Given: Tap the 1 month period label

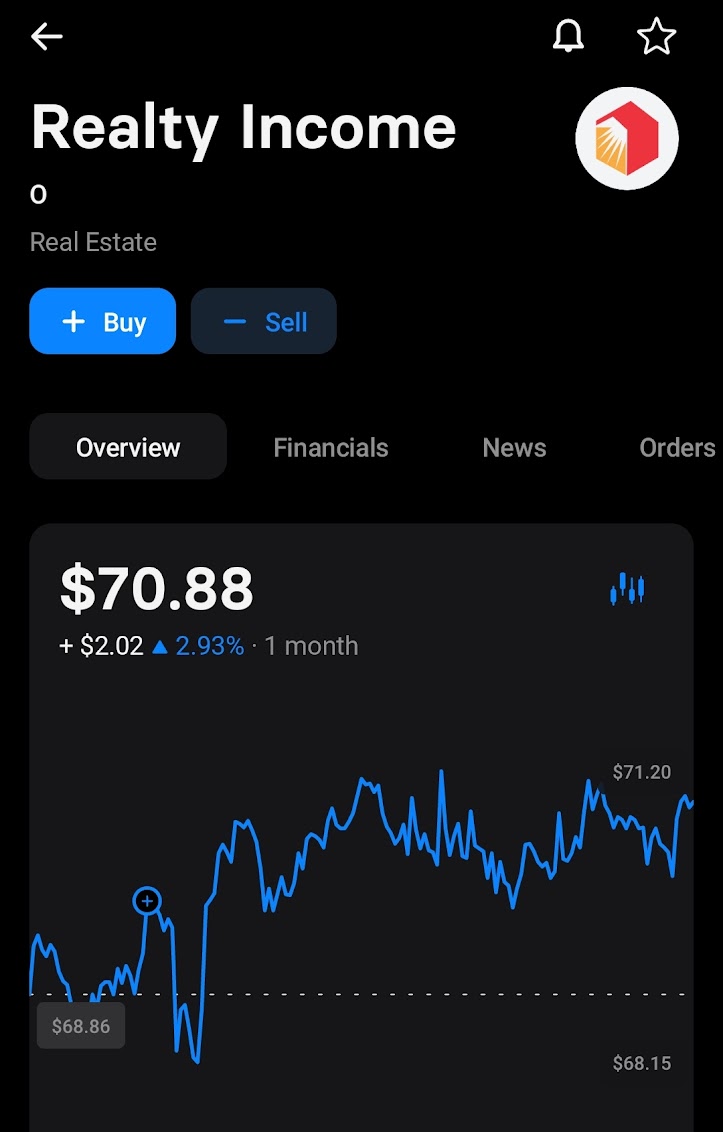Looking at the screenshot, I should (311, 645).
